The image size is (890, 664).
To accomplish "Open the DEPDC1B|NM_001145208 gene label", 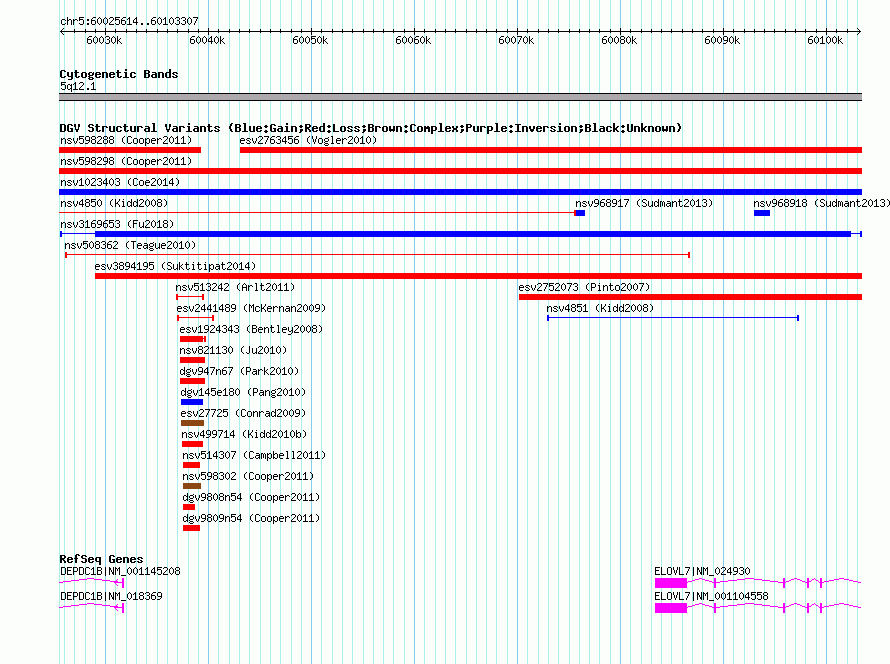I will coord(120,571).
